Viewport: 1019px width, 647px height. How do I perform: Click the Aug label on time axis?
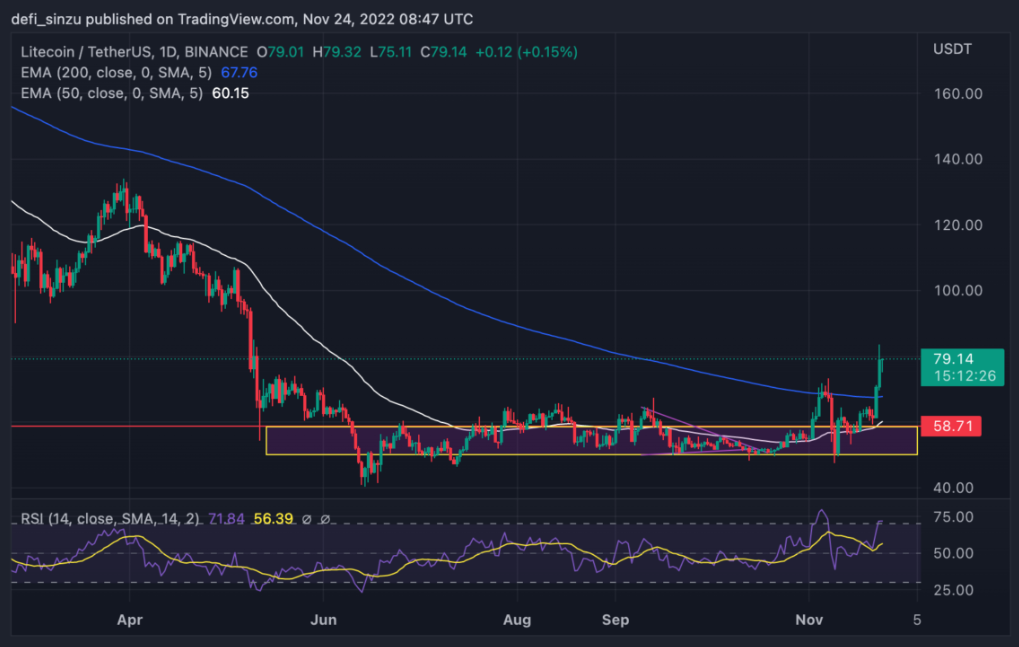tap(517, 620)
